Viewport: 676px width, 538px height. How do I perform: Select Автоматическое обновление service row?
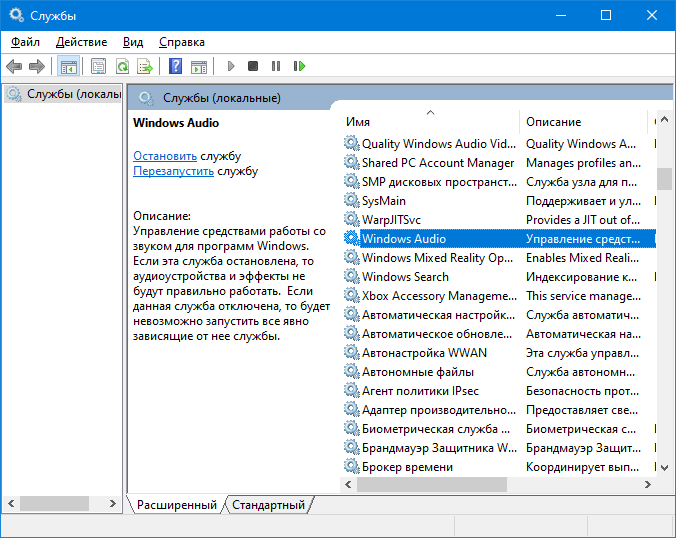pos(499,334)
